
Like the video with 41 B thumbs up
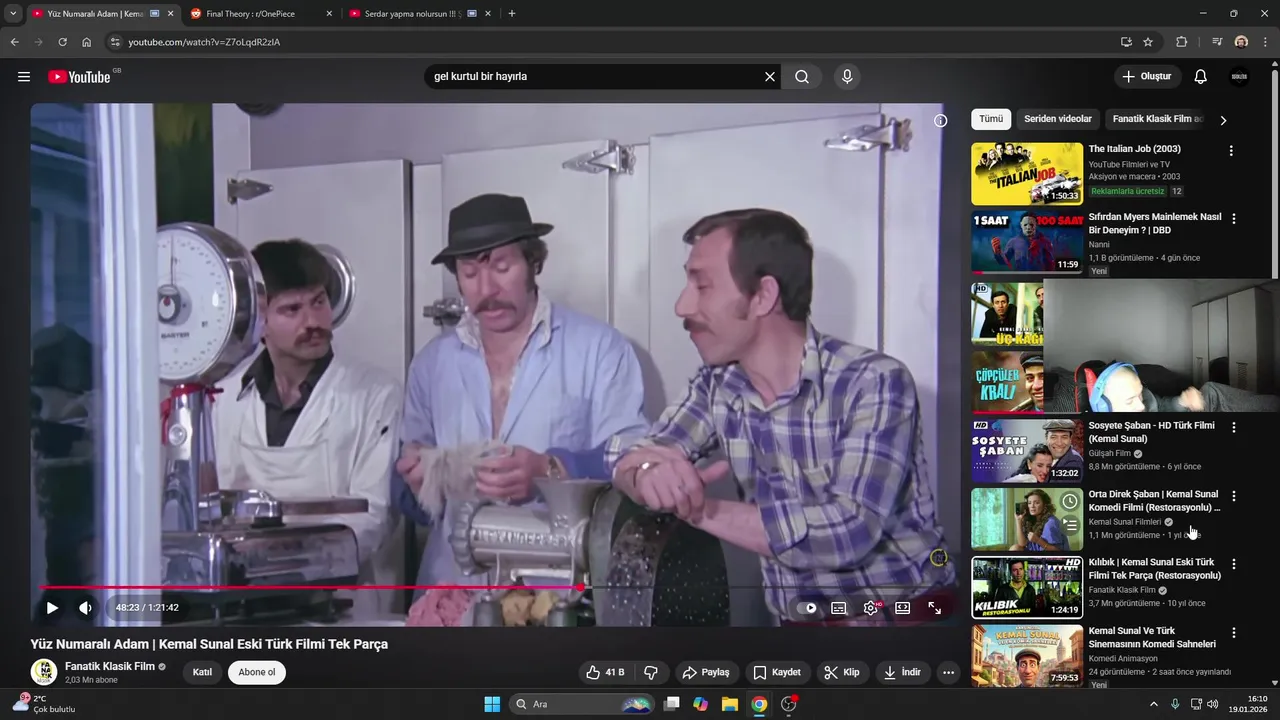click(606, 672)
